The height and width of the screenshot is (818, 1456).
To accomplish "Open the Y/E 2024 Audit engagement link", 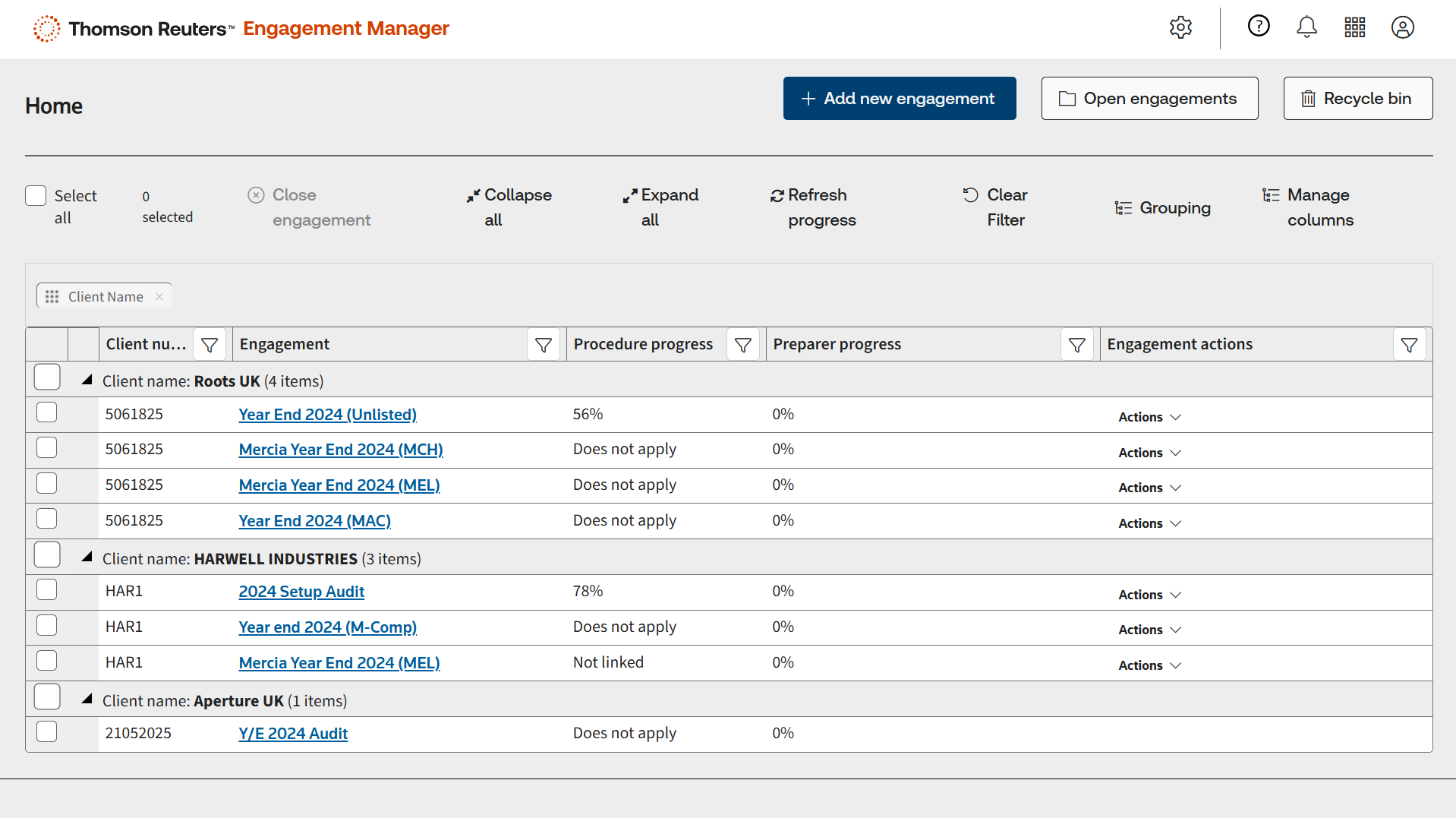I will (x=293, y=734).
